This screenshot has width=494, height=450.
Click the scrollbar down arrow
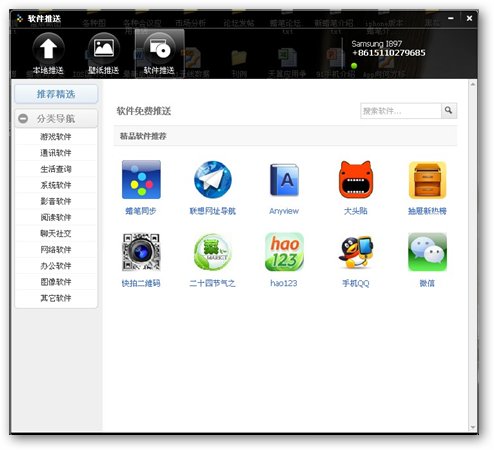point(473,427)
